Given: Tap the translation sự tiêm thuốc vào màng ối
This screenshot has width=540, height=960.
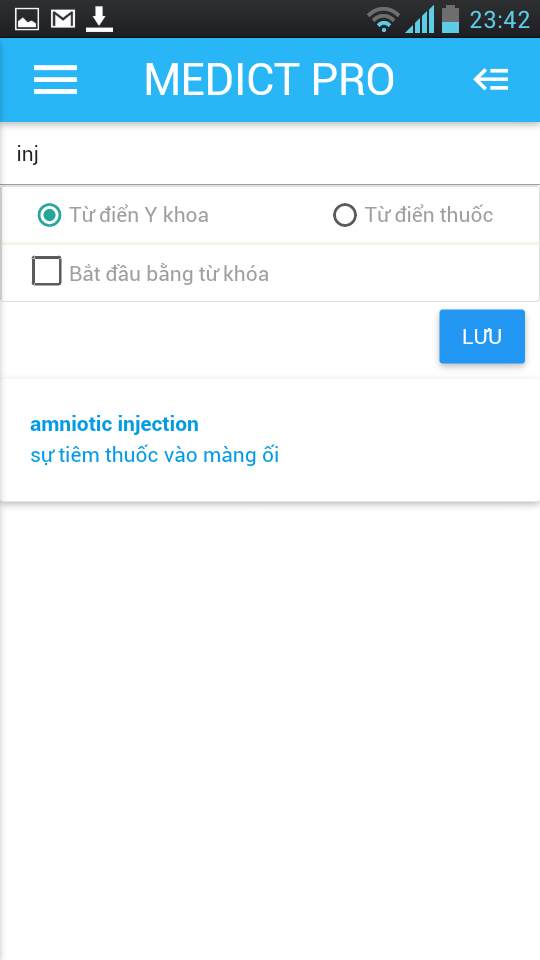Looking at the screenshot, I should coord(154,456).
